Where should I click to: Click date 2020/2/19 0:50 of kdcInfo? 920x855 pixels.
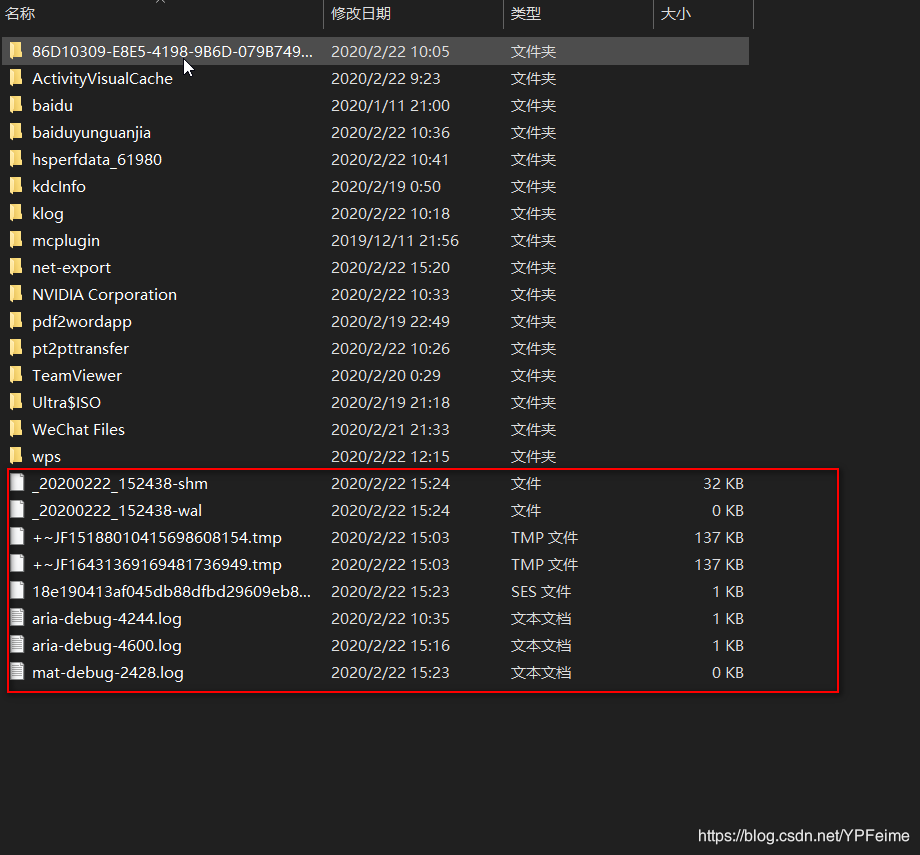[385, 187]
